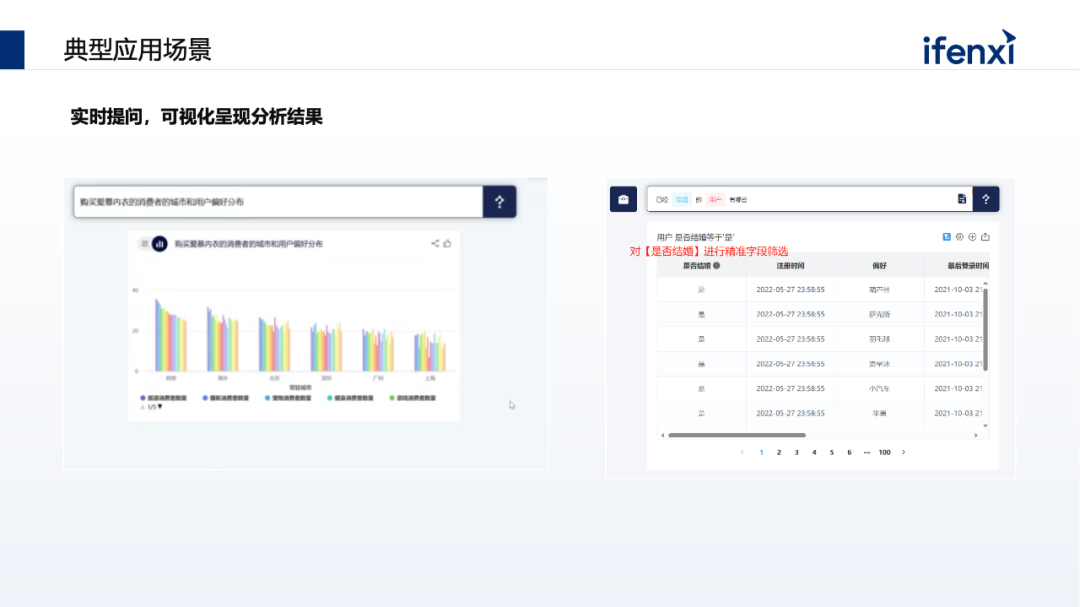Go to page 2 of the table
1080x607 pixels.
pyautogui.click(x=779, y=452)
